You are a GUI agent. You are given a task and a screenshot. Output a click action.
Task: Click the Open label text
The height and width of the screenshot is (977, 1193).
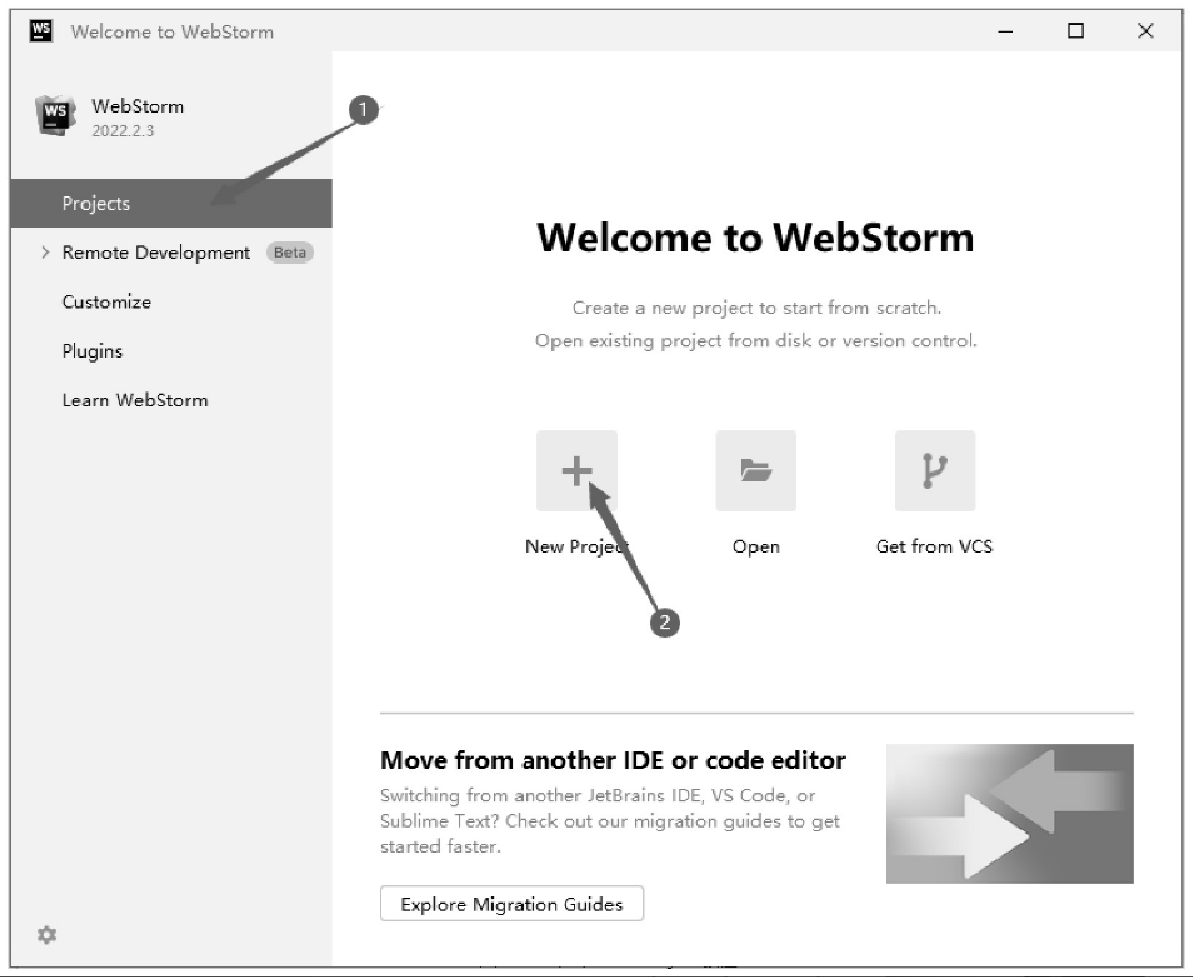(x=756, y=546)
